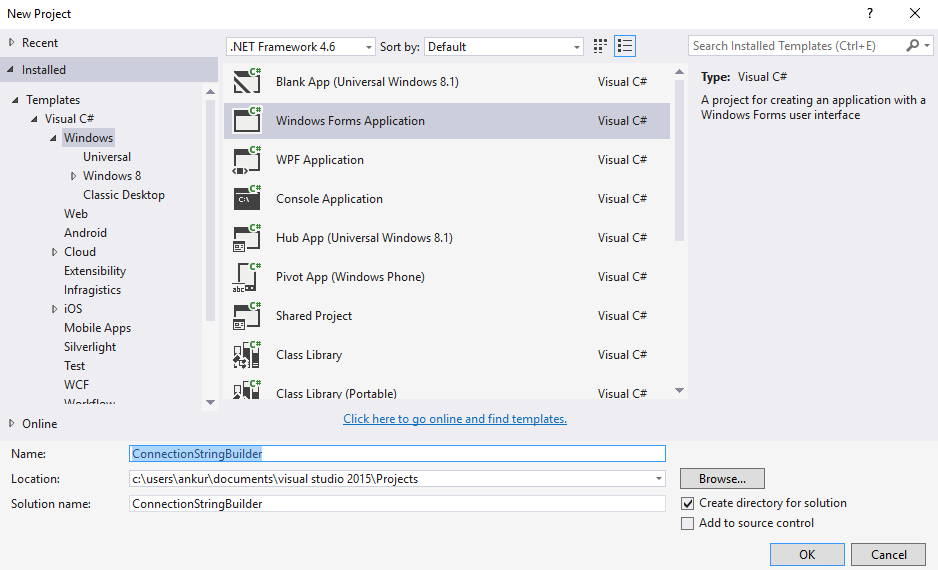
Task: Expand the Online templates section
Action: click(x=12, y=424)
